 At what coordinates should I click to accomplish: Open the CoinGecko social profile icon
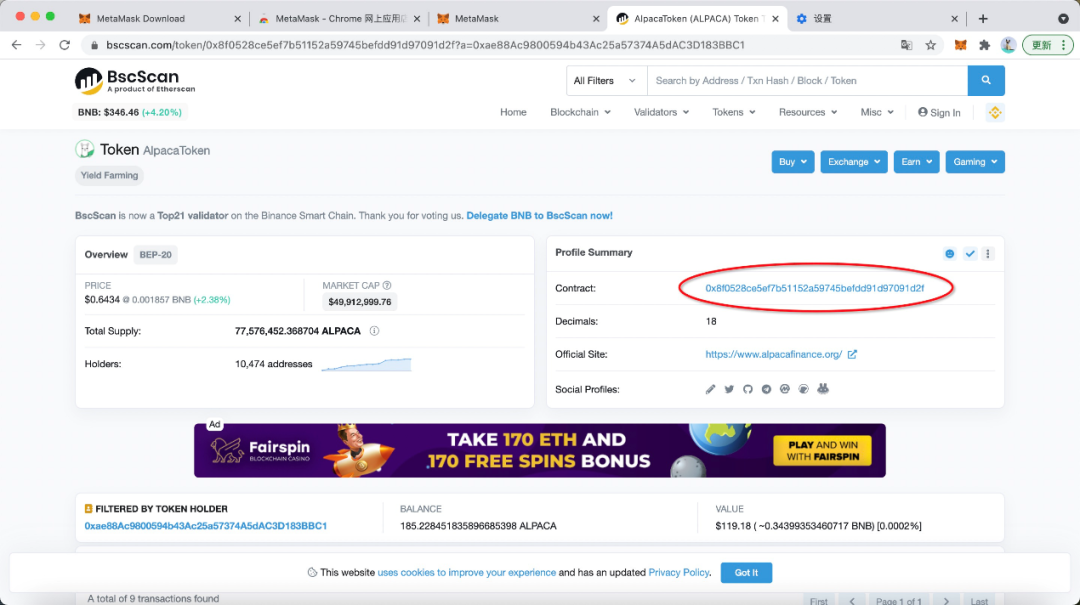(x=803, y=389)
